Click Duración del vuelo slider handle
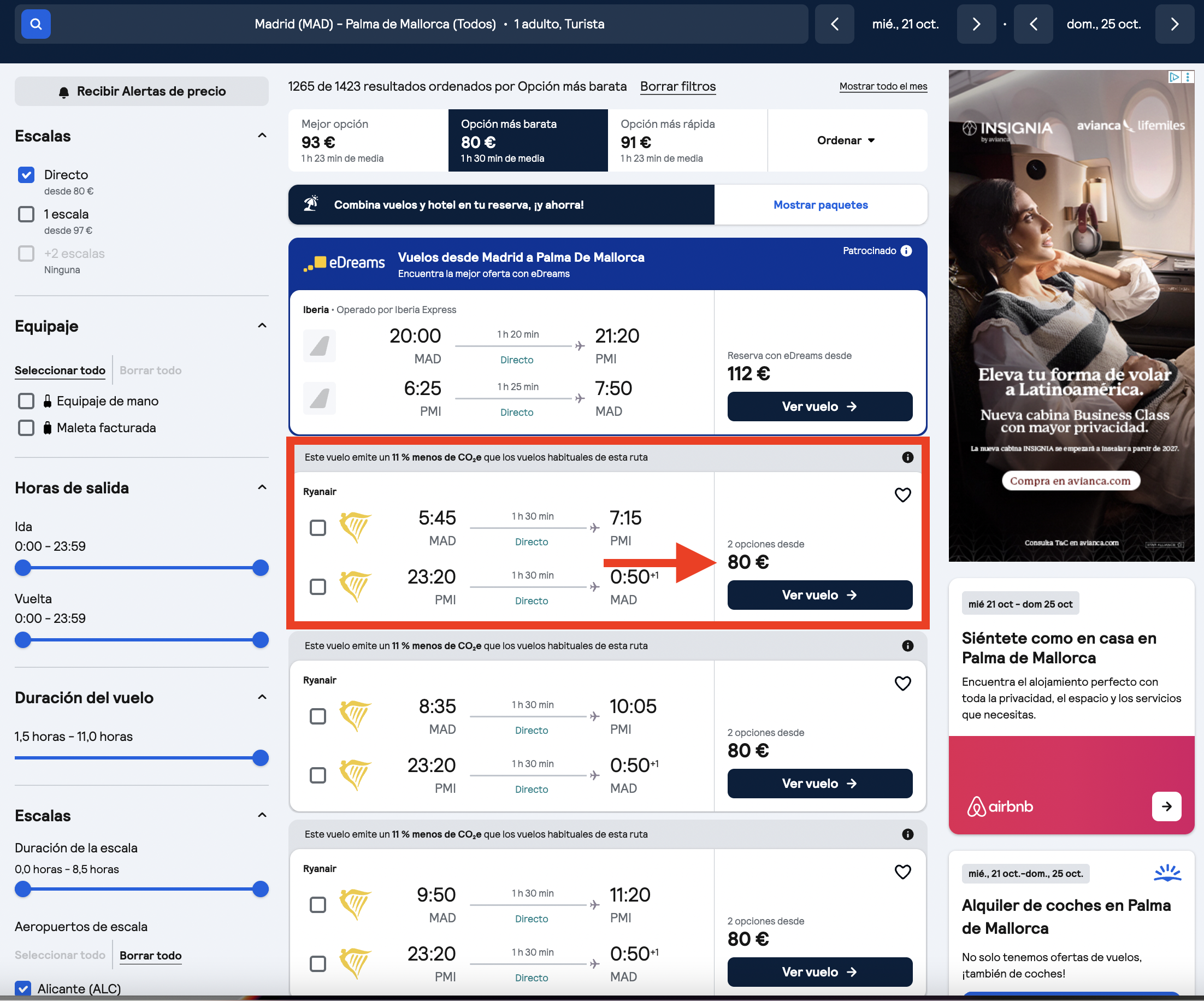The width and height of the screenshot is (1204, 1001). (260, 758)
